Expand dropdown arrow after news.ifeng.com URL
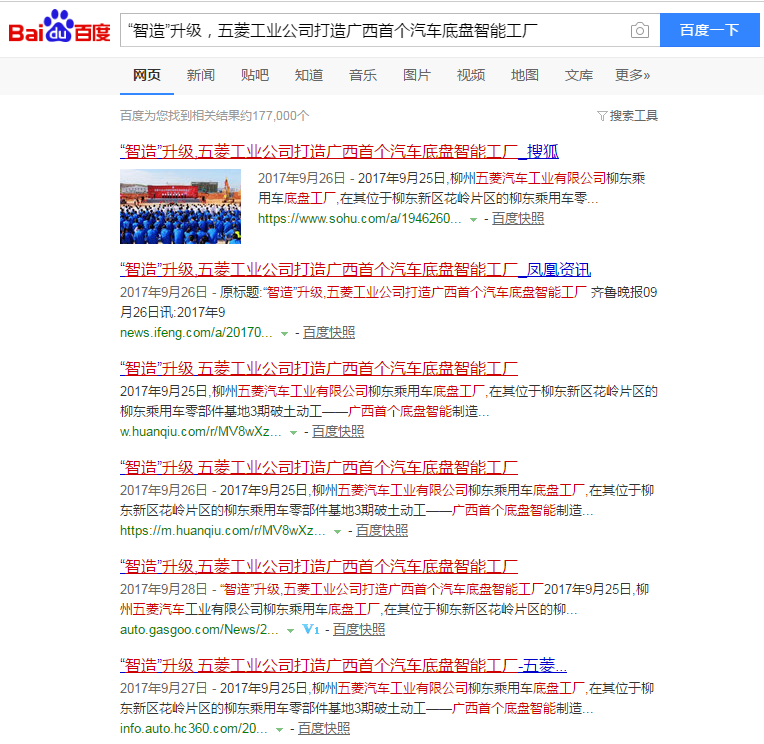The width and height of the screenshot is (764, 744). 284,334
